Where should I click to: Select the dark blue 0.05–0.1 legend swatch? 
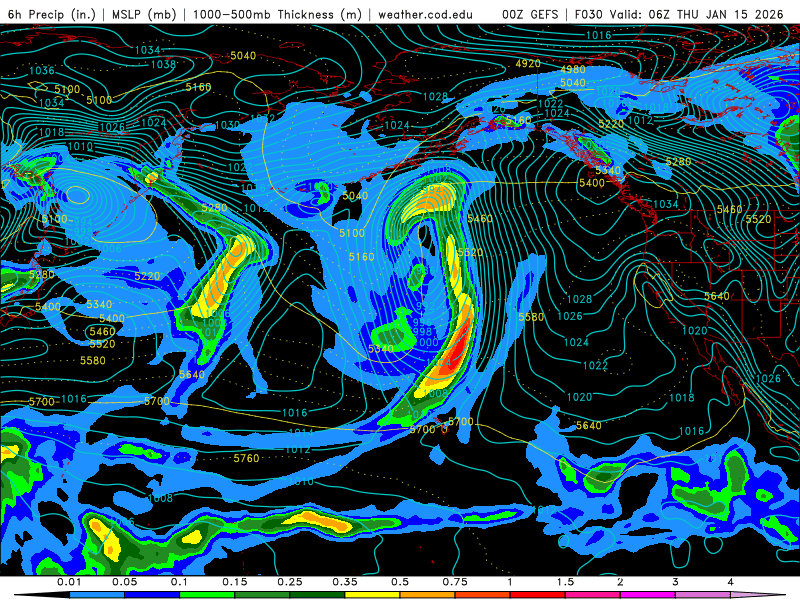point(152,595)
